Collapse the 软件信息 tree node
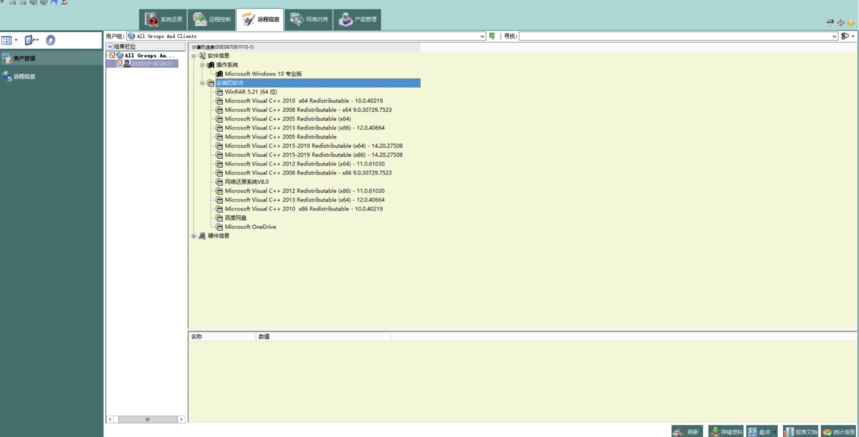The image size is (859, 437). 193,56
